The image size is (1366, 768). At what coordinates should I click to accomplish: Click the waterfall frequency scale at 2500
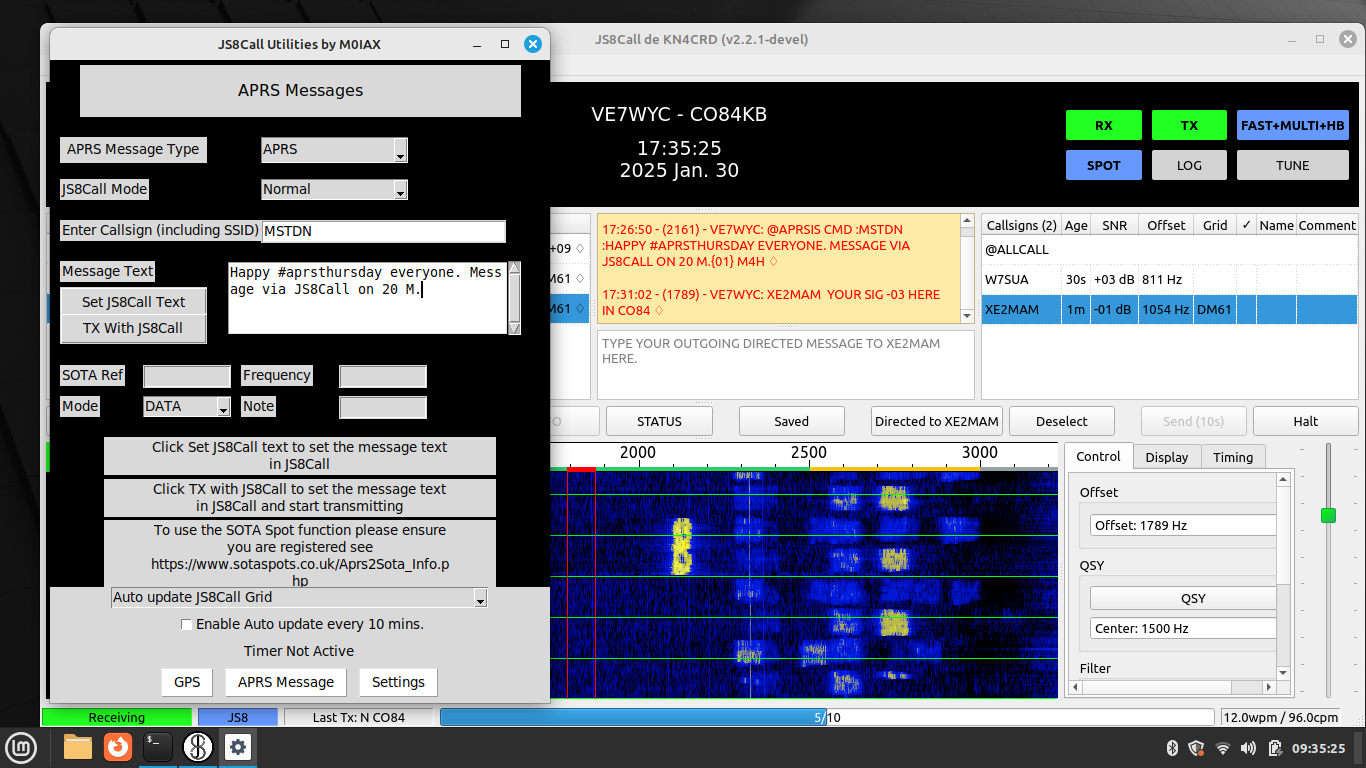coord(809,452)
